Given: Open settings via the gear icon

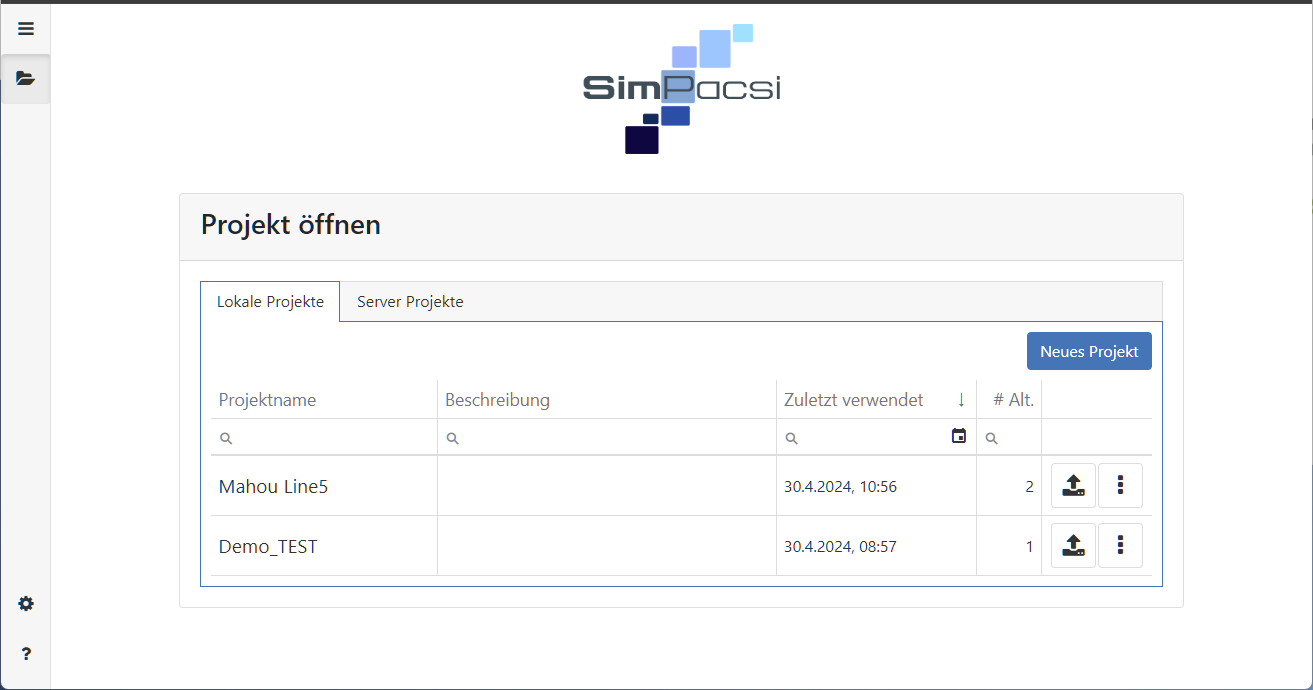Looking at the screenshot, I should point(26,604).
